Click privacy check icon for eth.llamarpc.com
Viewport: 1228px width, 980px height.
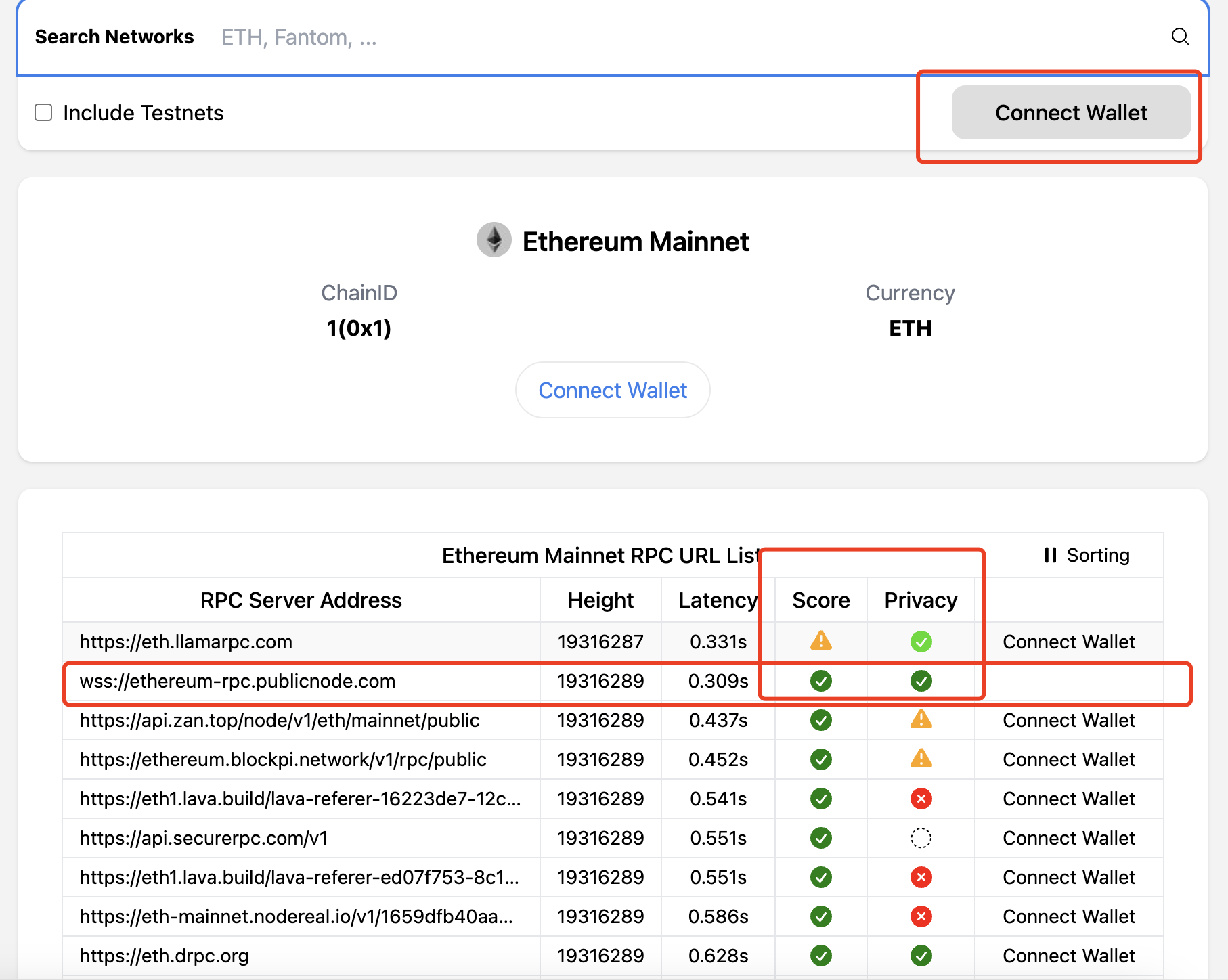point(921,641)
